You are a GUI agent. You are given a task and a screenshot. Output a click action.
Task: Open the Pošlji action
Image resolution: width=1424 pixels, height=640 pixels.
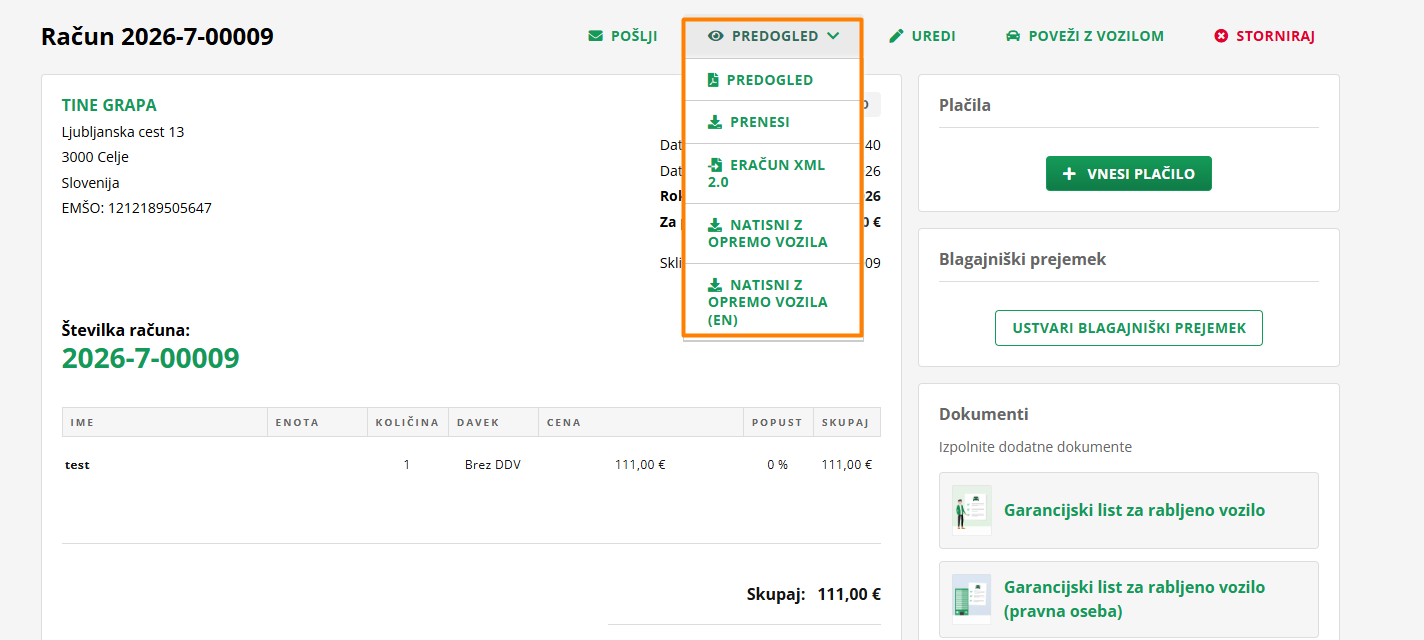tap(623, 36)
